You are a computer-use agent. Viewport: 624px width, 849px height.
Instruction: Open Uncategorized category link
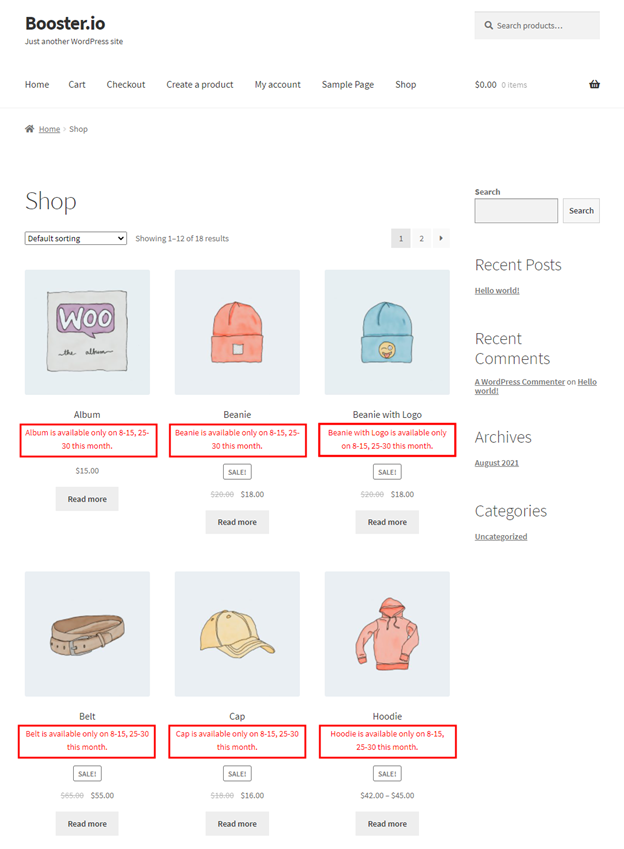coord(501,537)
